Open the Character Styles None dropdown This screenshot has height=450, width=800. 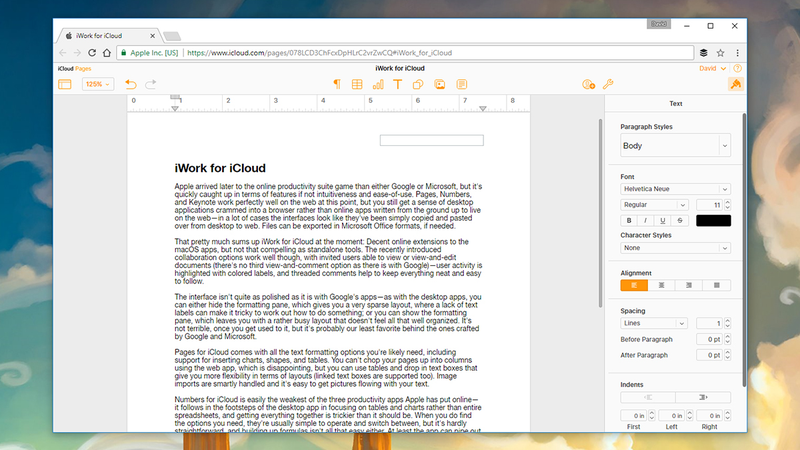click(x=676, y=248)
